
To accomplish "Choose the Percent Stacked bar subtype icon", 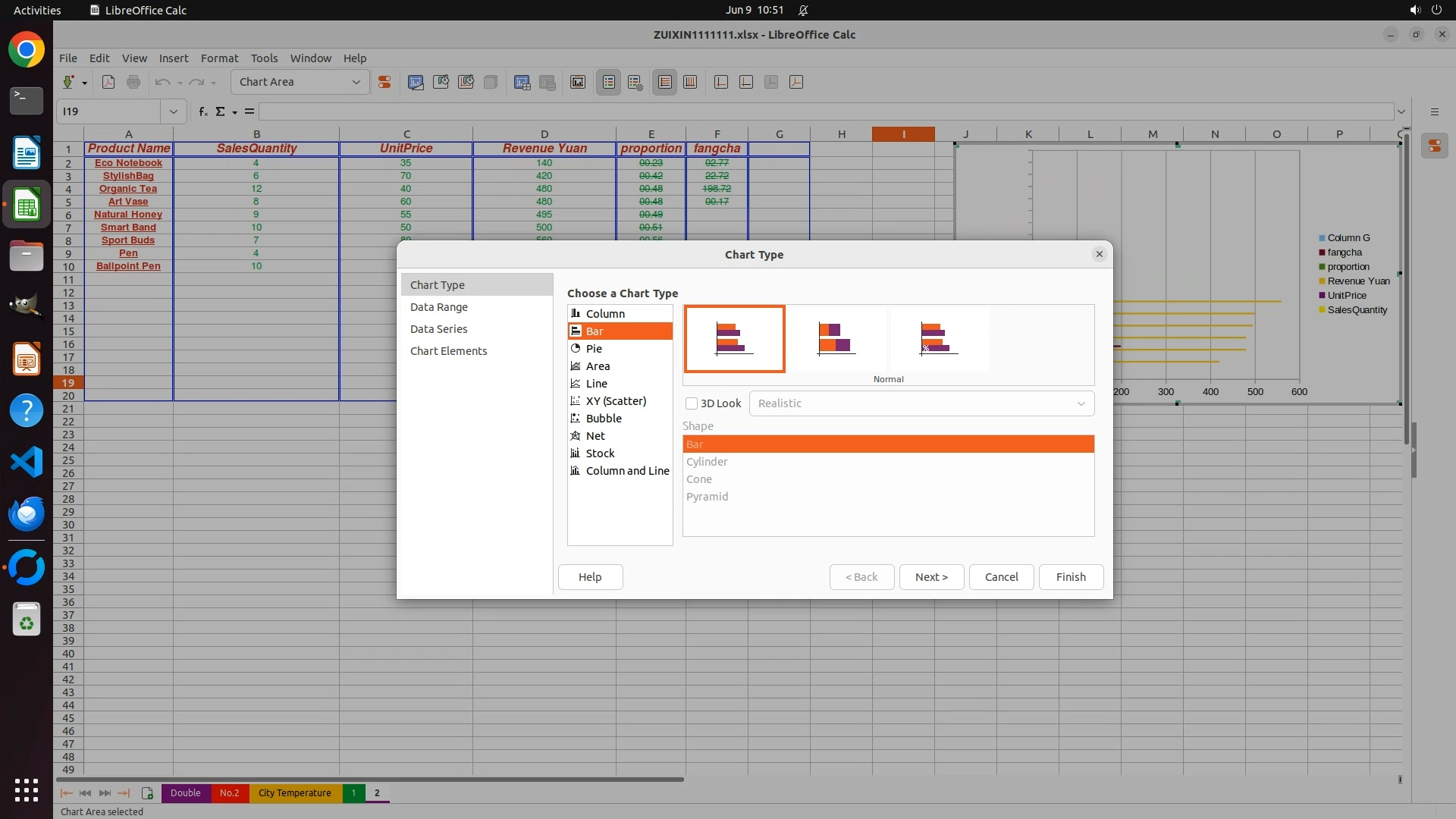I will pyautogui.click(x=939, y=338).
